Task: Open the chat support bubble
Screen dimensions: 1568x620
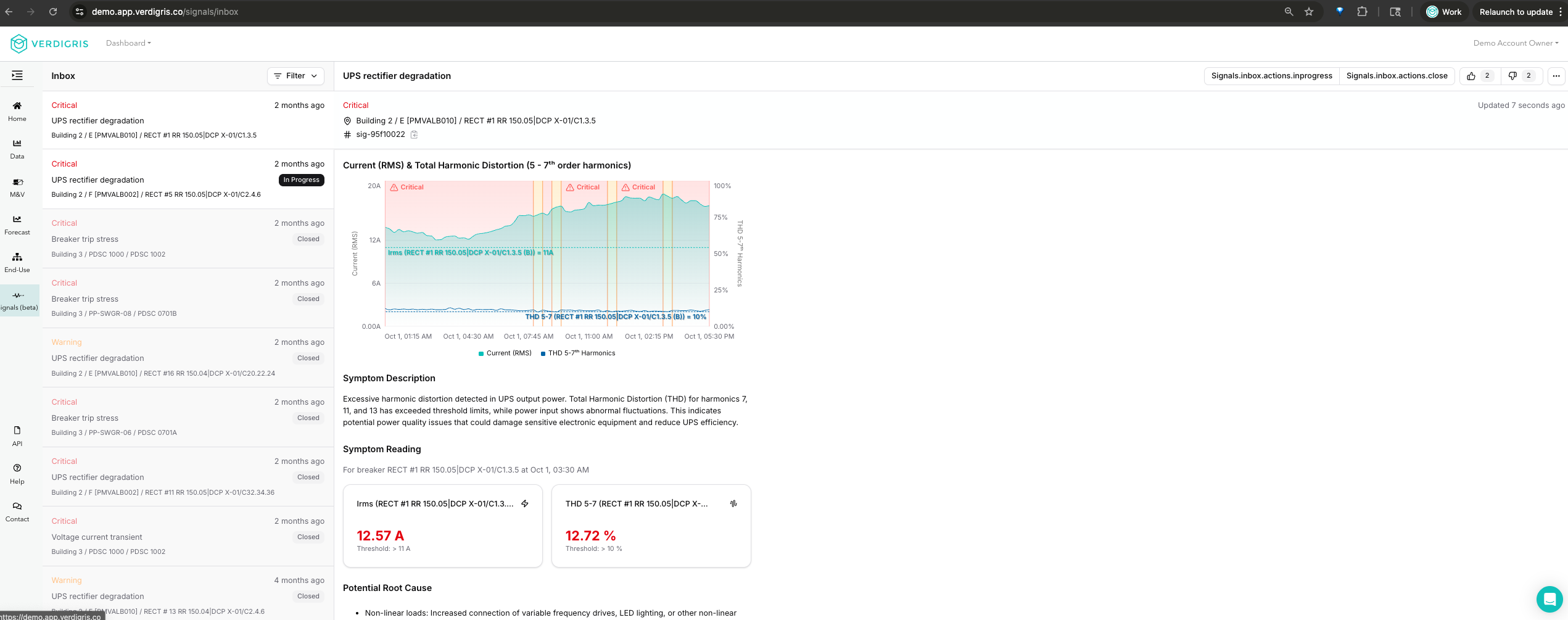Action: 1549,598
